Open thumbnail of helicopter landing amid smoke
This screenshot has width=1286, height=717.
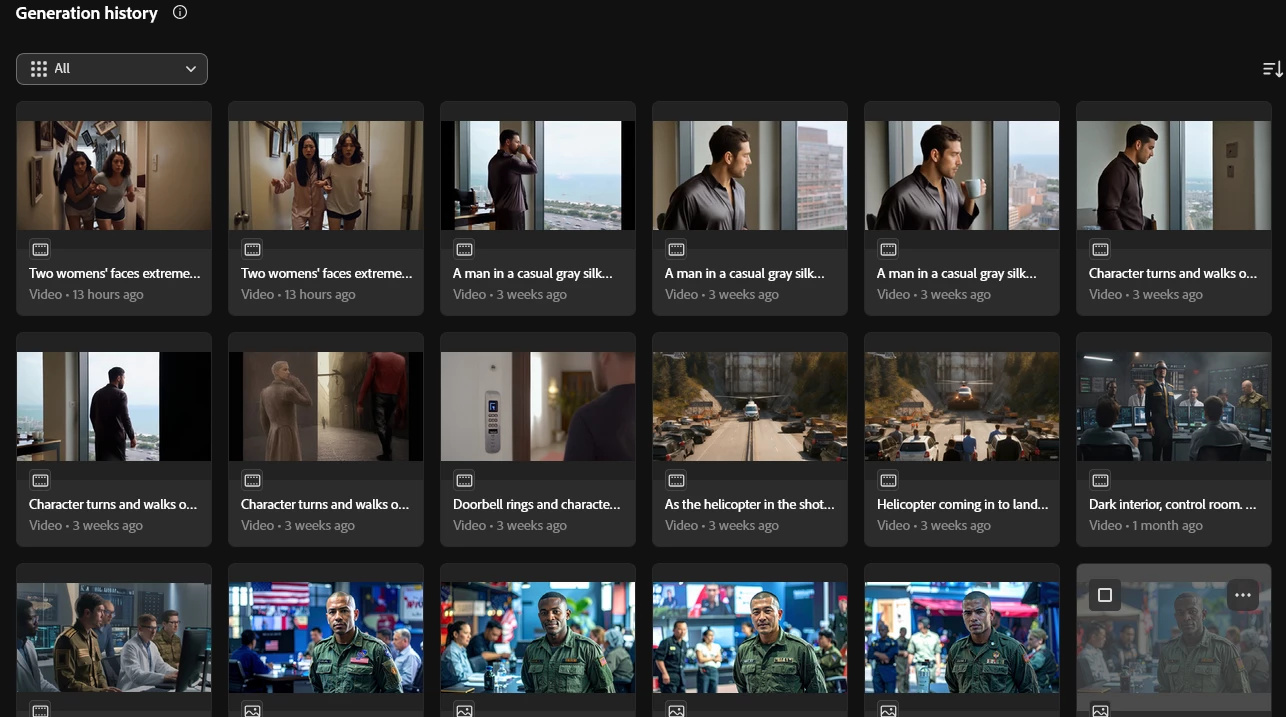[x=962, y=406]
